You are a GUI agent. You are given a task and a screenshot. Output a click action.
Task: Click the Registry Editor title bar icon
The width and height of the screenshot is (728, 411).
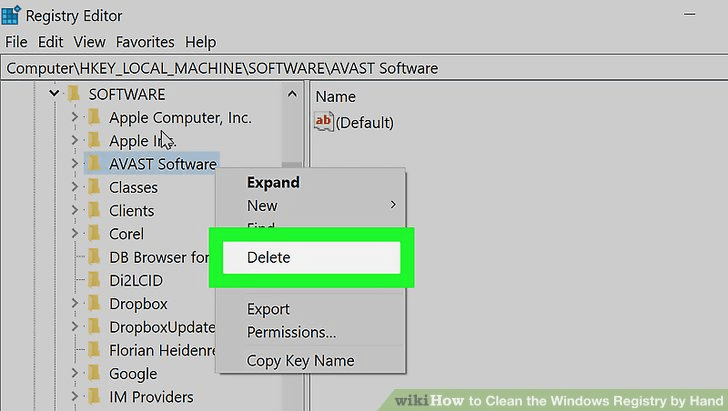coord(10,15)
